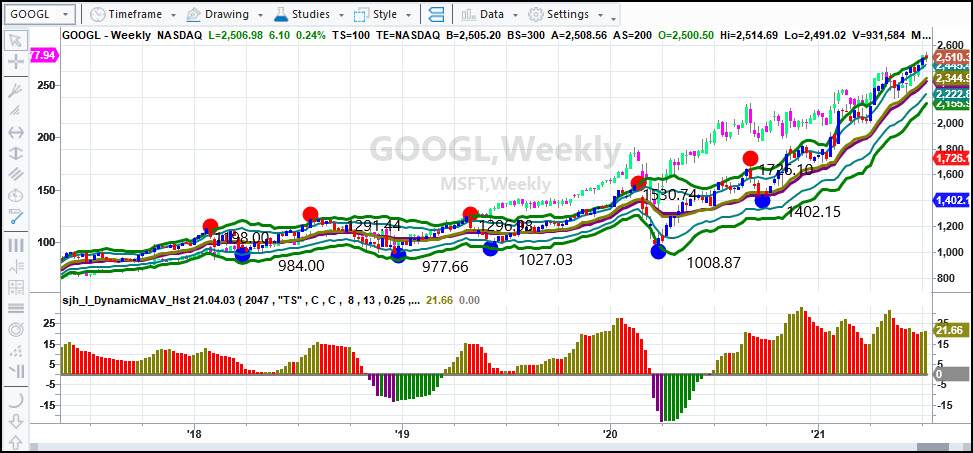This screenshot has height=453, width=973.
Task: Click the red marker near 1291.44
Action: click(x=310, y=214)
